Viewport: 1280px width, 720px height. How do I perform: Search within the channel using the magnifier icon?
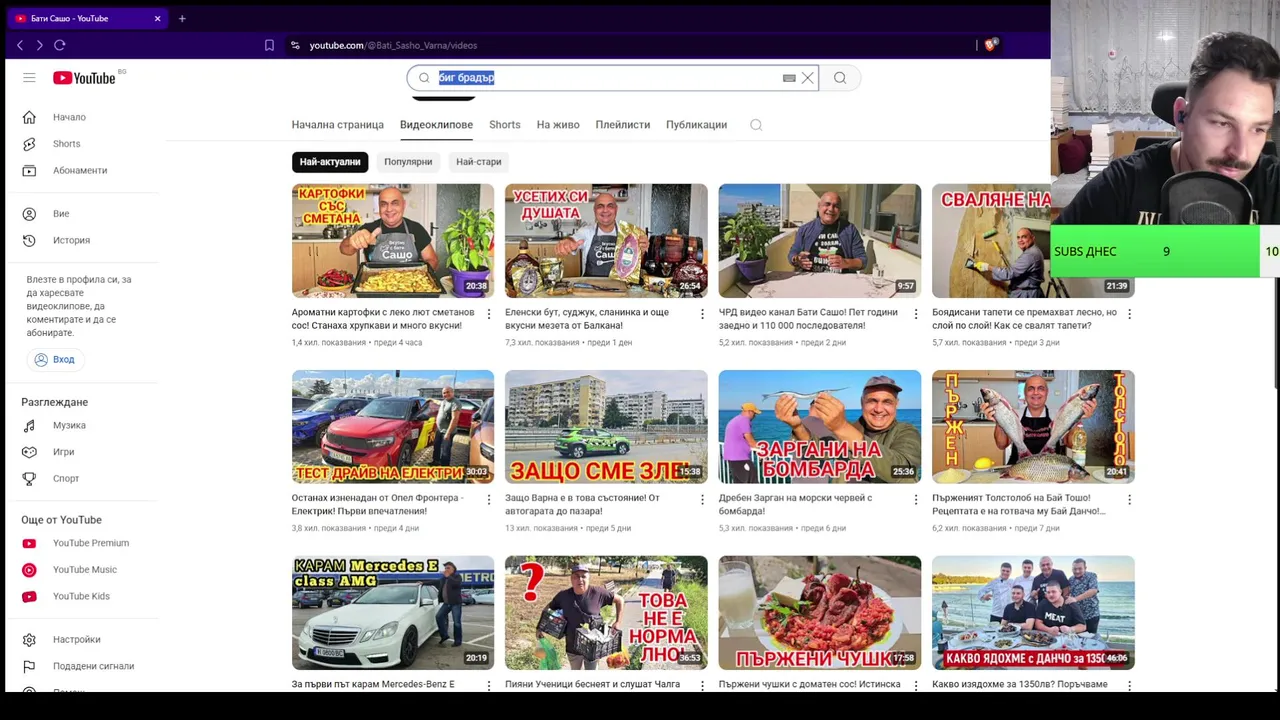coord(756,125)
